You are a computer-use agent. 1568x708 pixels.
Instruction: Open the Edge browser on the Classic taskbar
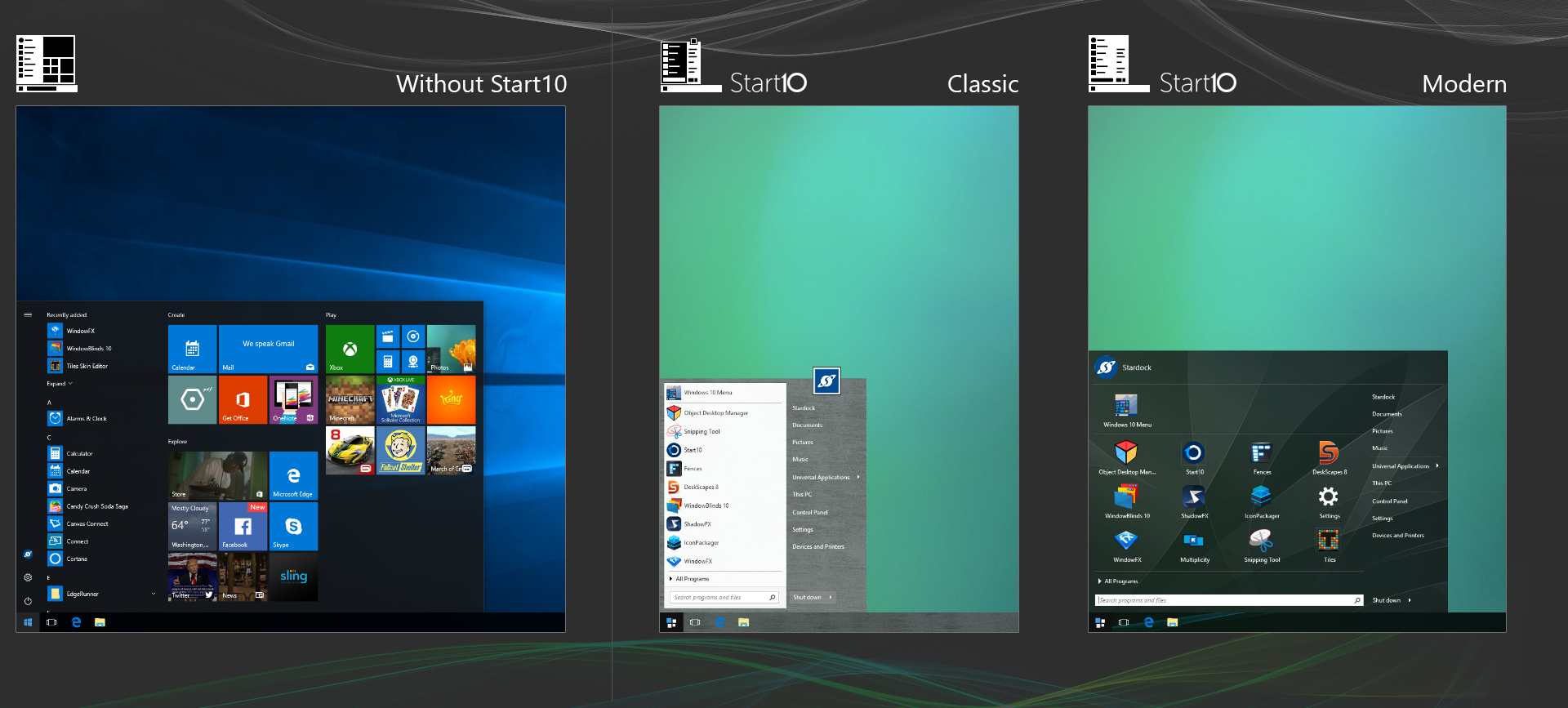(x=720, y=622)
